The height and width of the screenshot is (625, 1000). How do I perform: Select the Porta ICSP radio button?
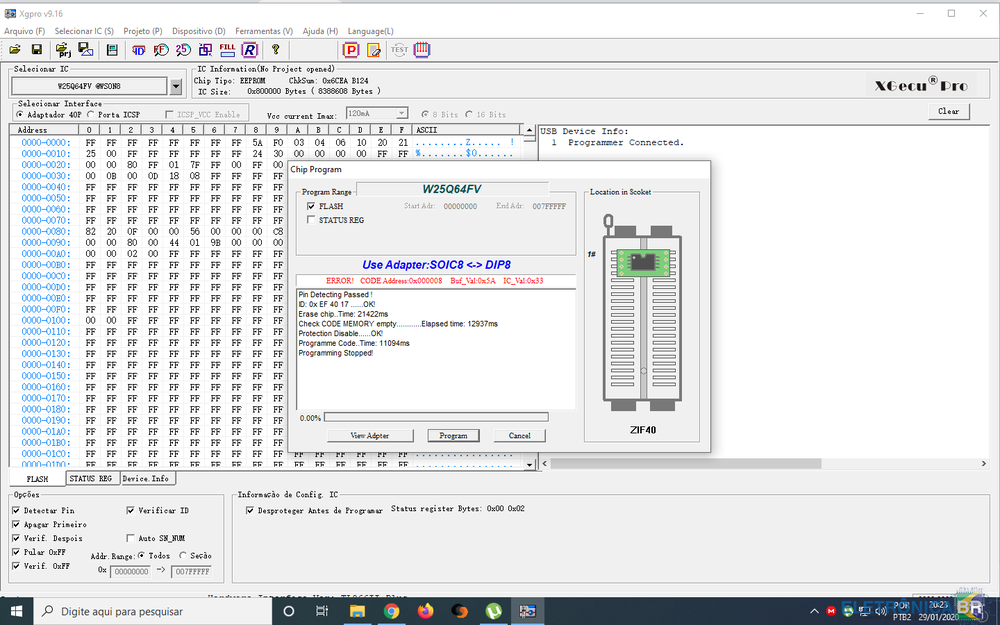point(91,115)
